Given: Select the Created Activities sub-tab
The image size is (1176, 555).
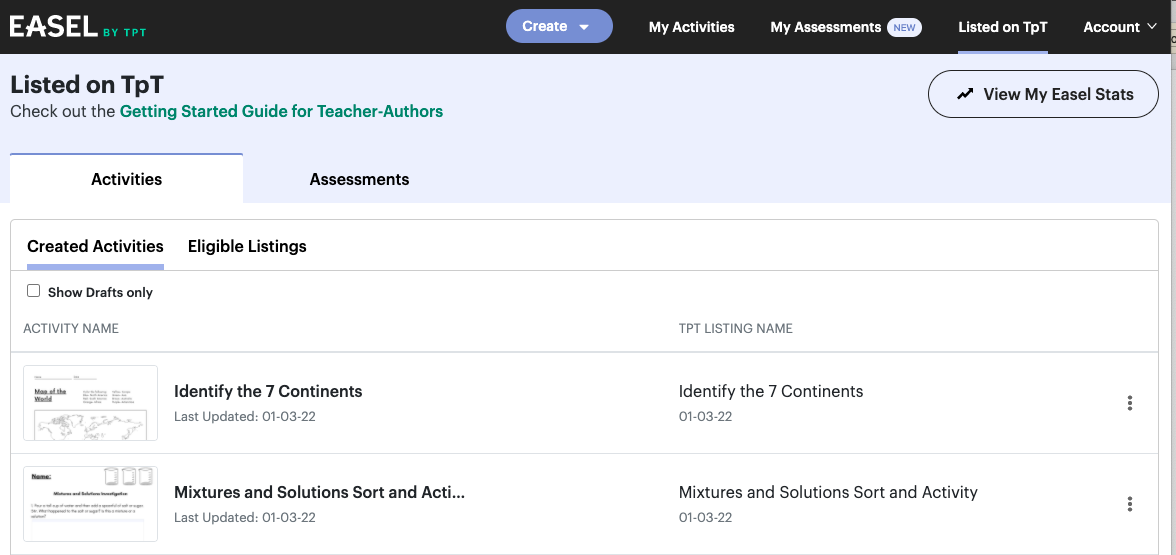Looking at the screenshot, I should [x=95, y=246].
